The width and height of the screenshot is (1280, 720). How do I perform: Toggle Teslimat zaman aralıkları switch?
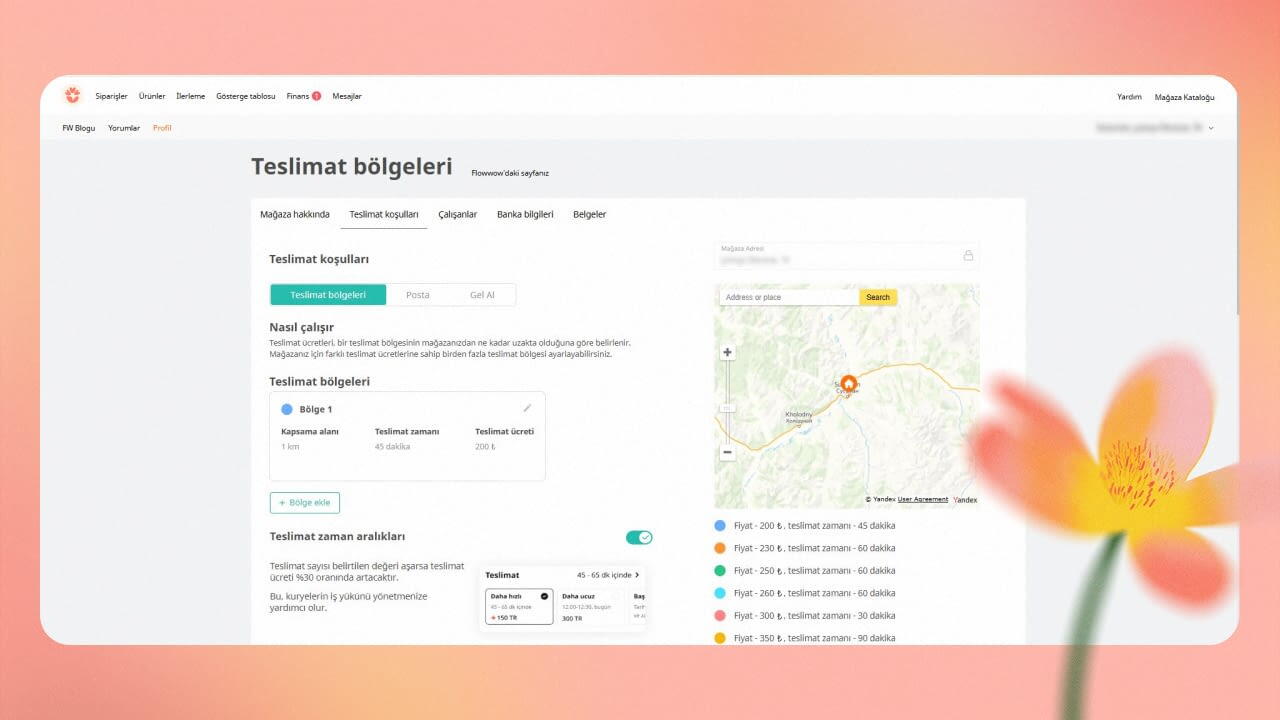click(639, 537)
